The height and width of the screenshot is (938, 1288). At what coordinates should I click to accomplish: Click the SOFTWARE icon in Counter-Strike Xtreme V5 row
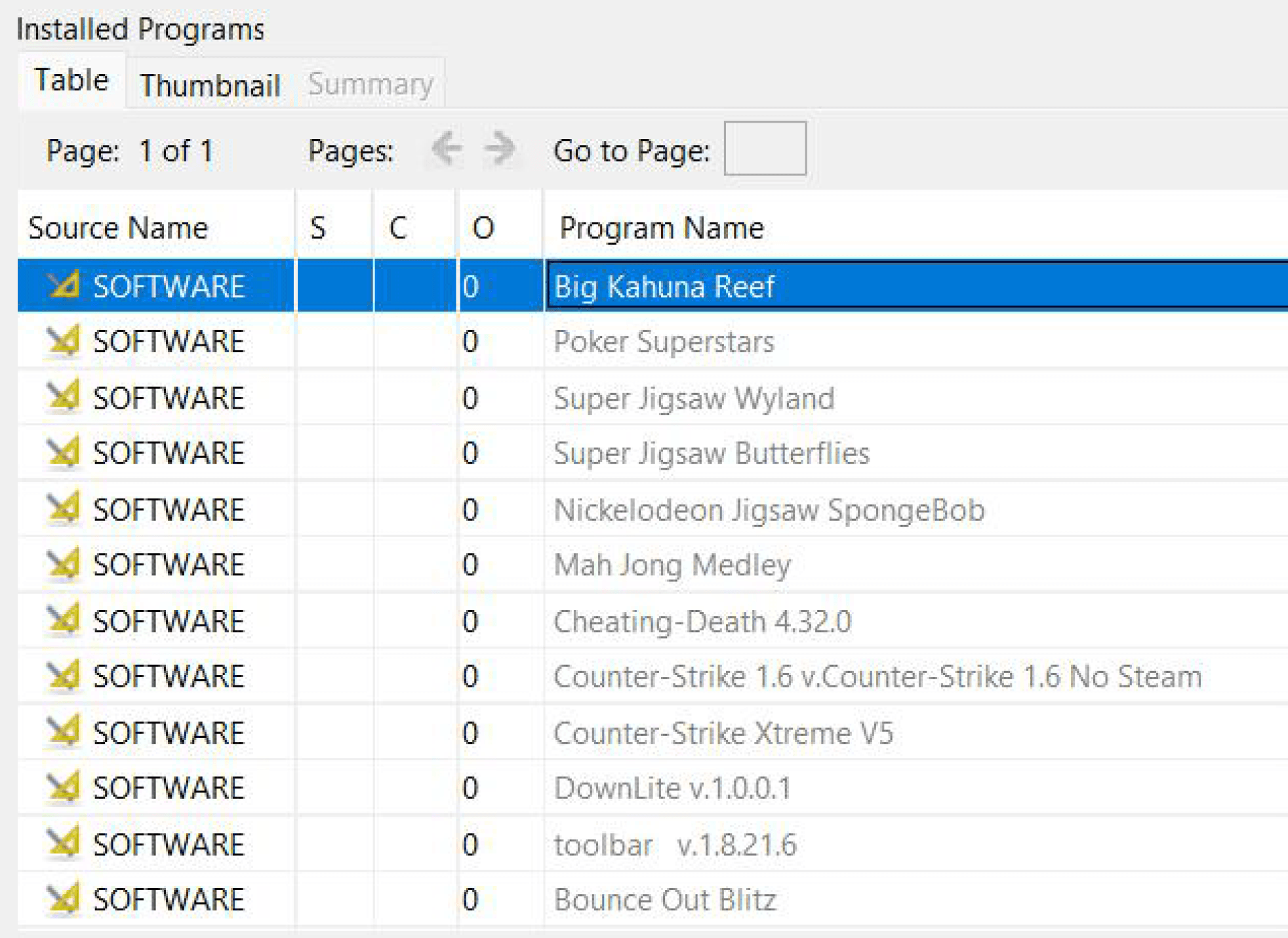[x=64, y=732]
